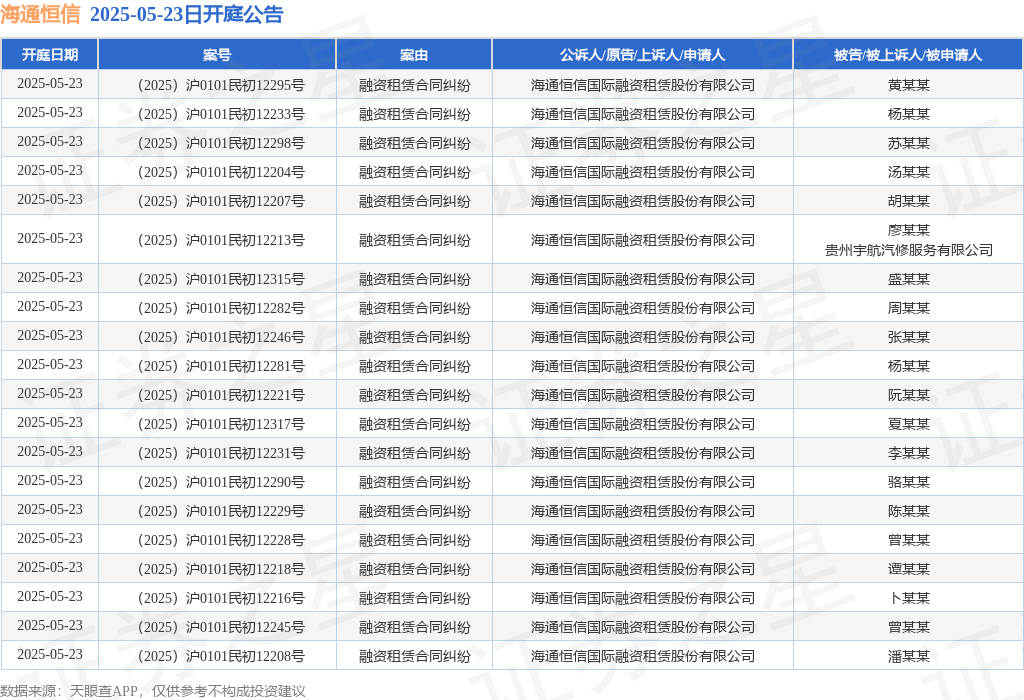Click defendant 胡某某
This screenshot has height=700, width=1024.
click(x=908, y=200)
